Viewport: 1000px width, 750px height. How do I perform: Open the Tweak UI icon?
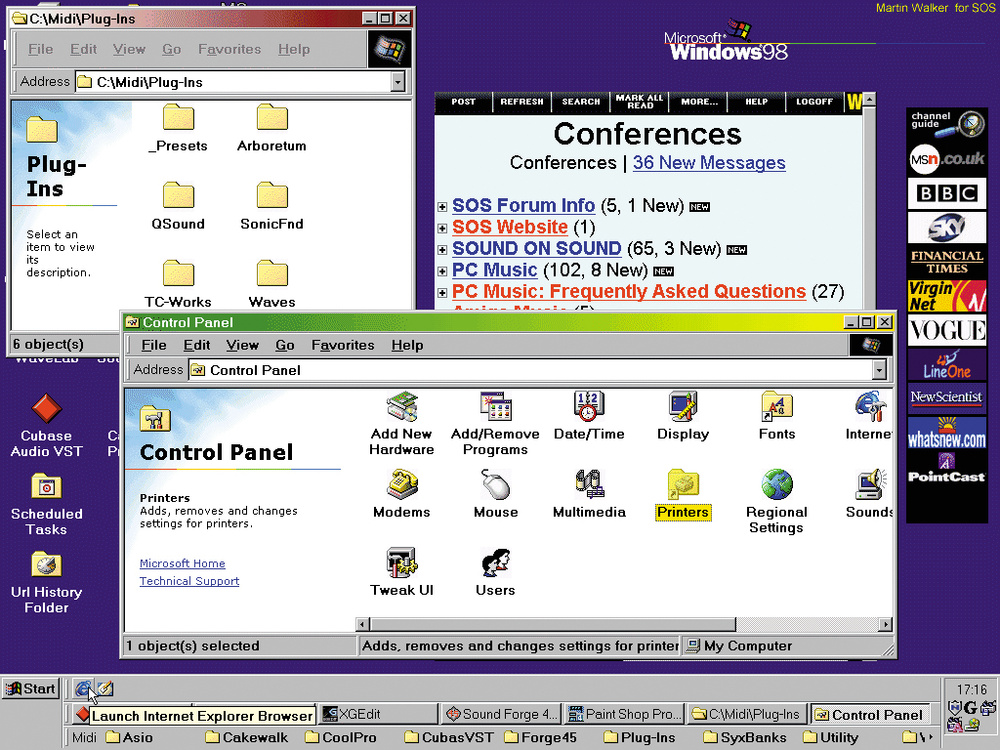(401, 564)
